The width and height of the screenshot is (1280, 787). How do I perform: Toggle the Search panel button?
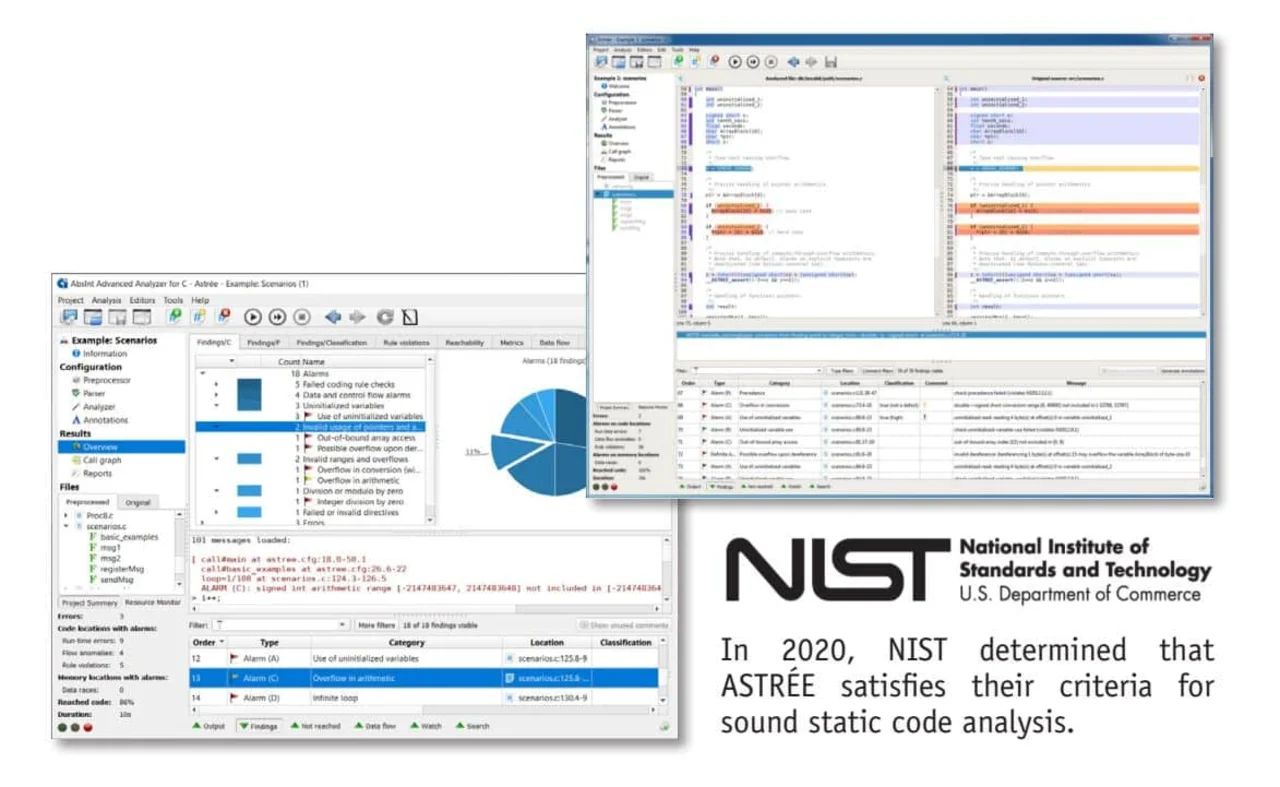pos(473,726)
